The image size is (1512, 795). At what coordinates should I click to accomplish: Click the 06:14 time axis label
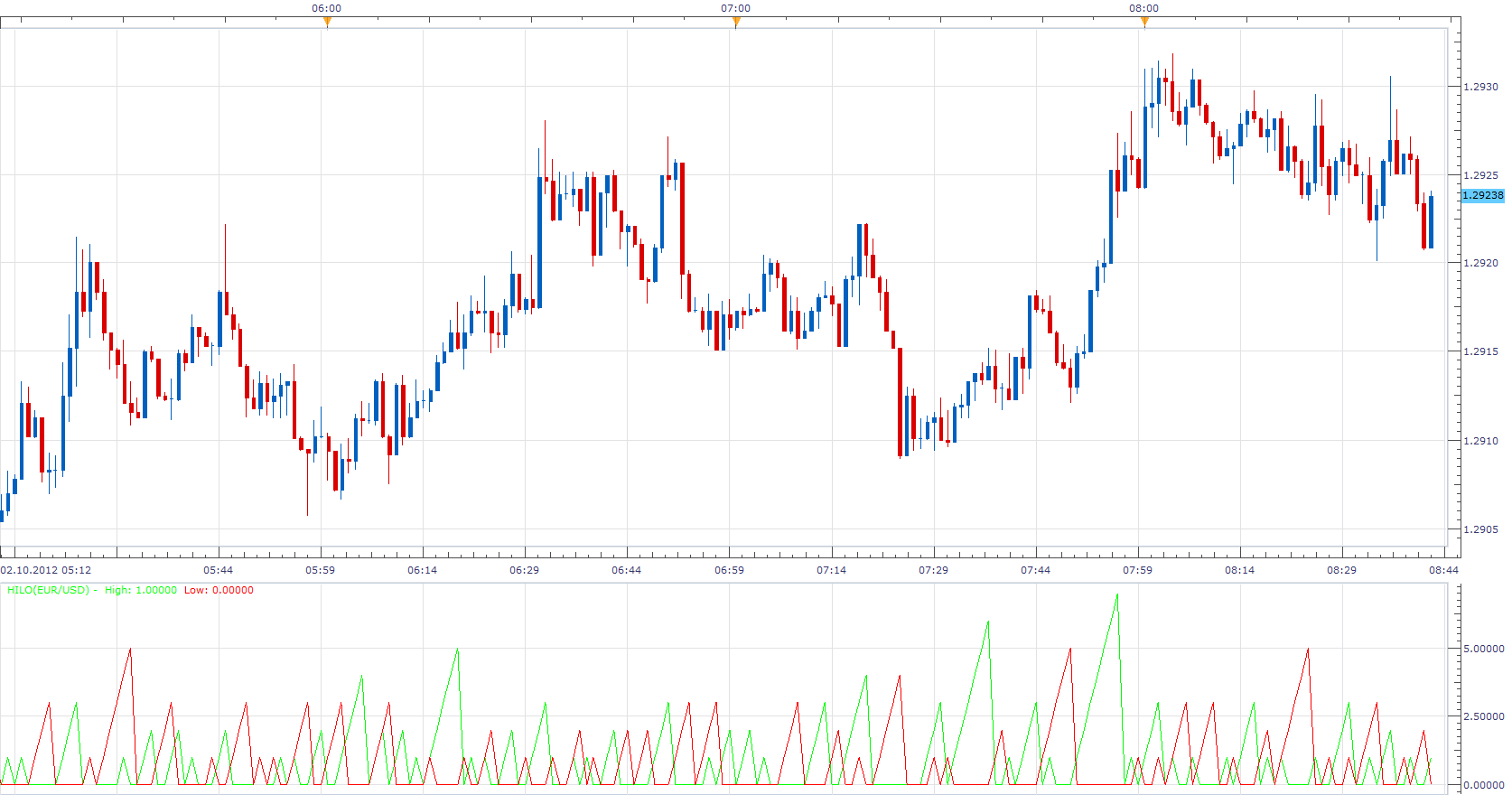[422, 570]
